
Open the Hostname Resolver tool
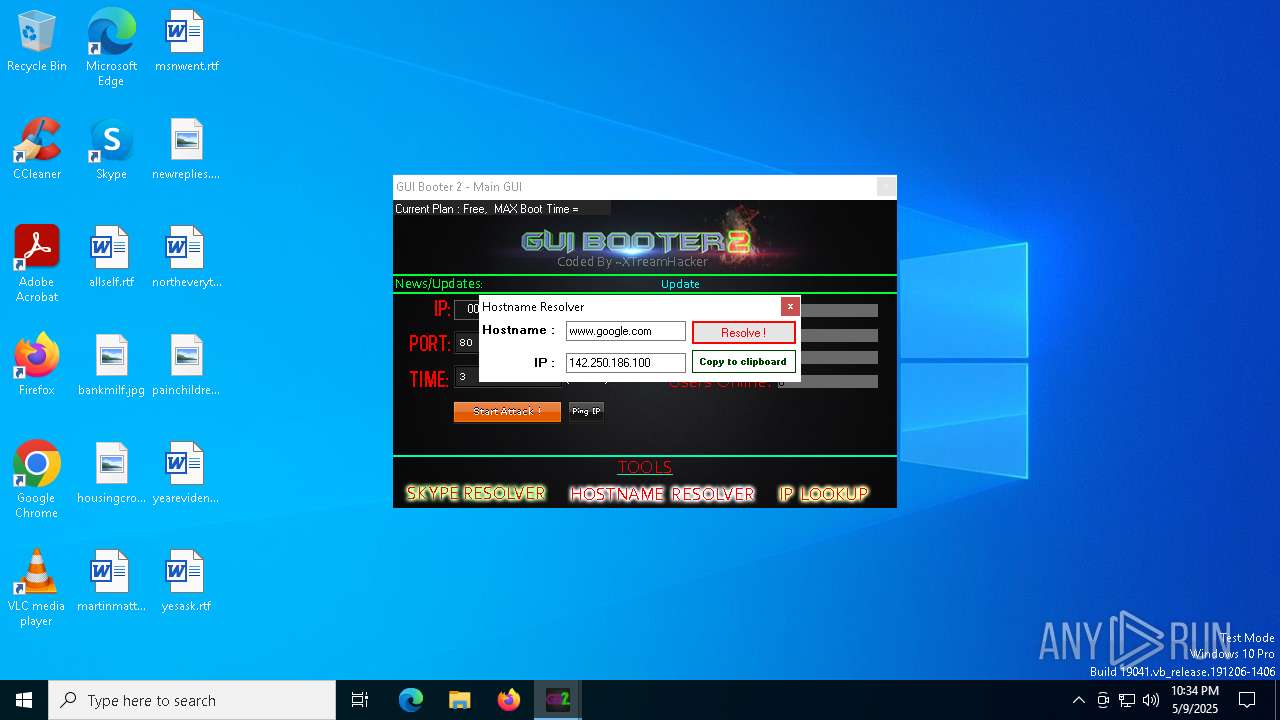click(662, 493)
